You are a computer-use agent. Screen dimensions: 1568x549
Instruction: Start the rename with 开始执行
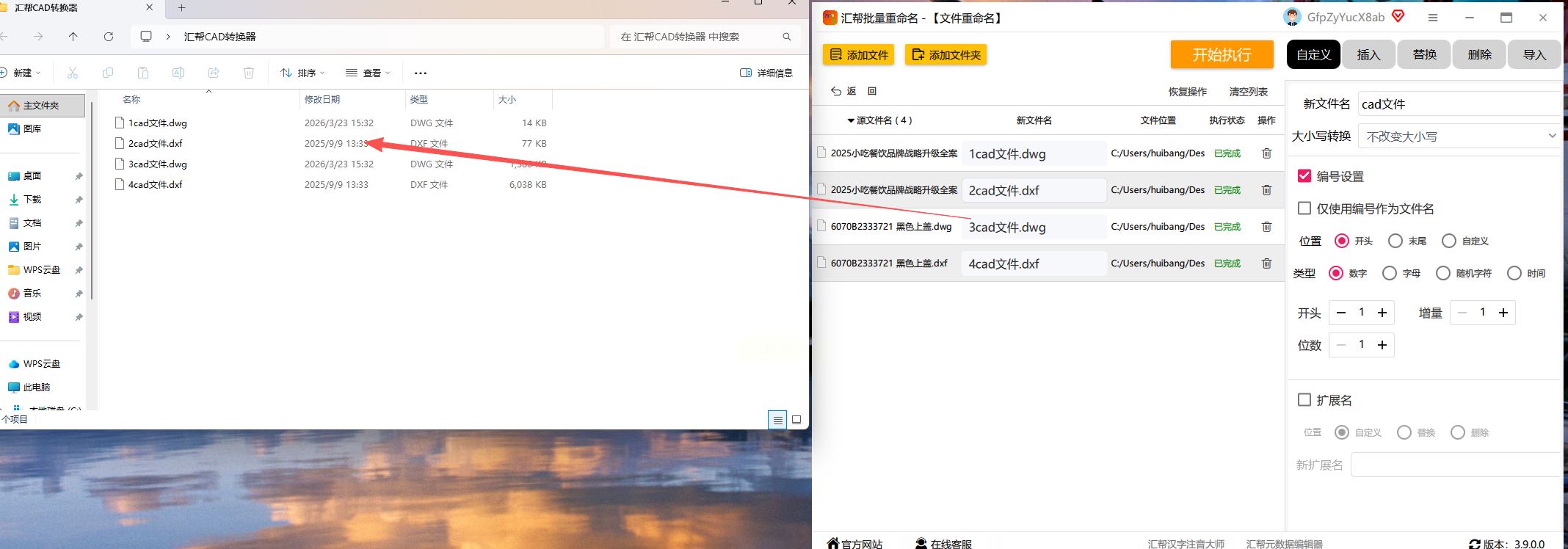click(1222, 54)
